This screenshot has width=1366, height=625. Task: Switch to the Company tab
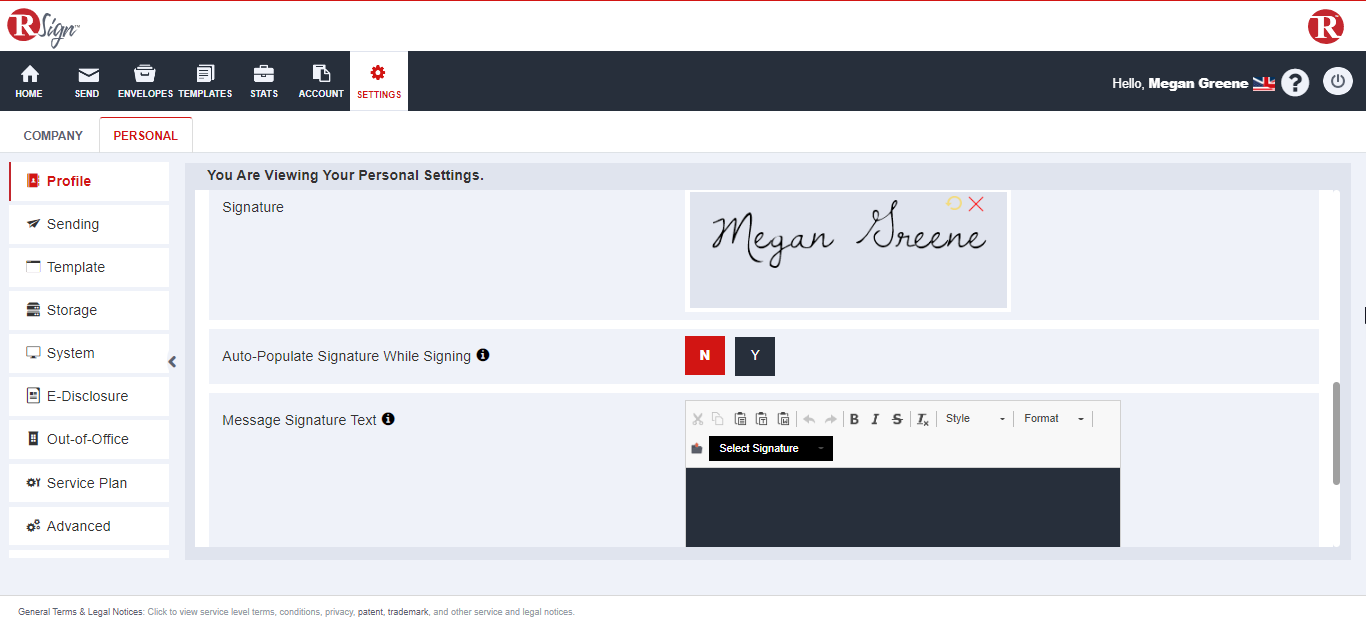point(53,136)
